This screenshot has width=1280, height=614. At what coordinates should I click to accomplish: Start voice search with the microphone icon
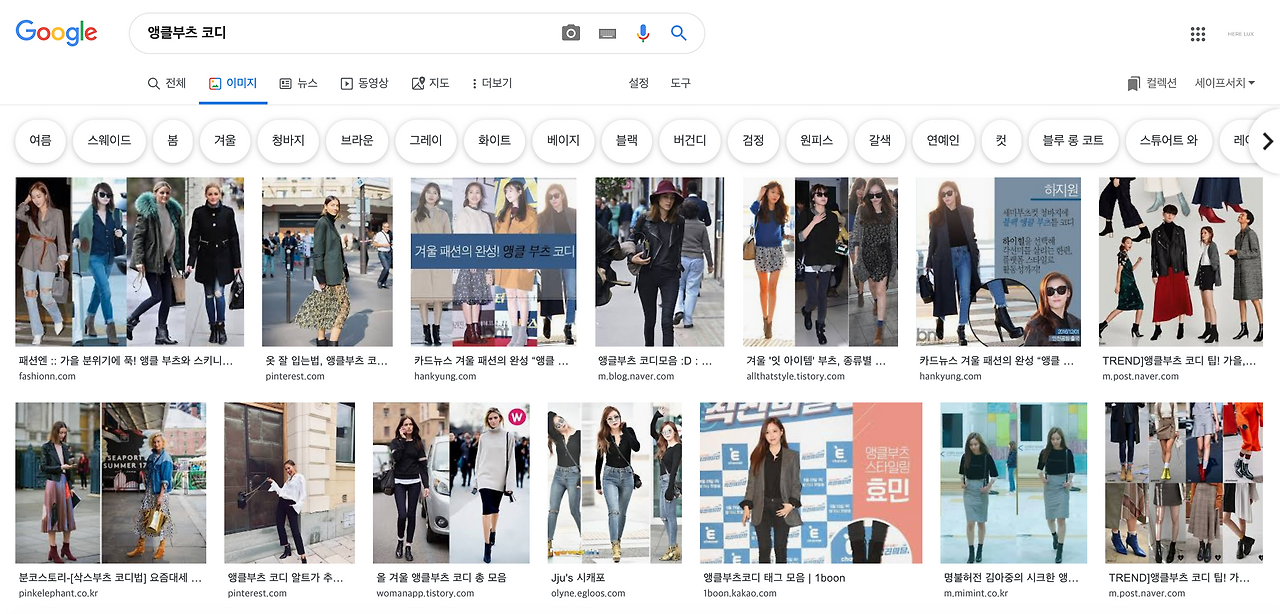642,32
